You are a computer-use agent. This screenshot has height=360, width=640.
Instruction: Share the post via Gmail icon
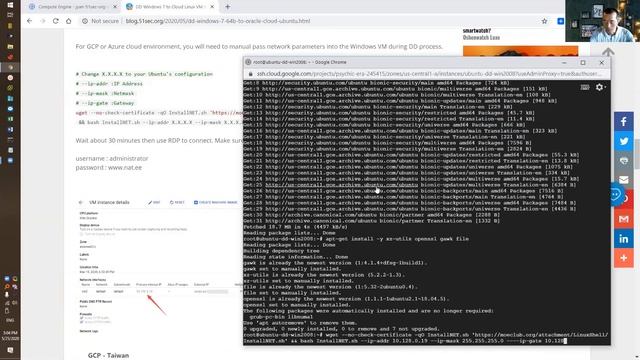(624, 219)
